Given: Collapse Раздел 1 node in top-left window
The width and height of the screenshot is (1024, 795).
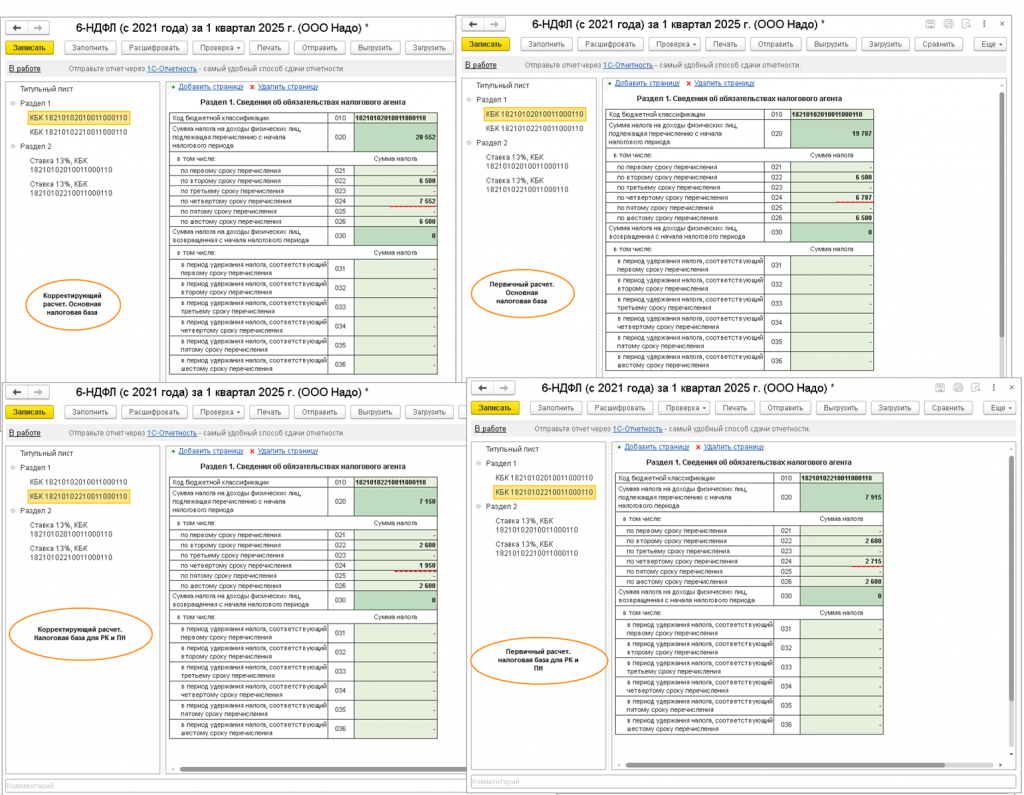Looking at the screenshot, I should click(x=13, y=103).
